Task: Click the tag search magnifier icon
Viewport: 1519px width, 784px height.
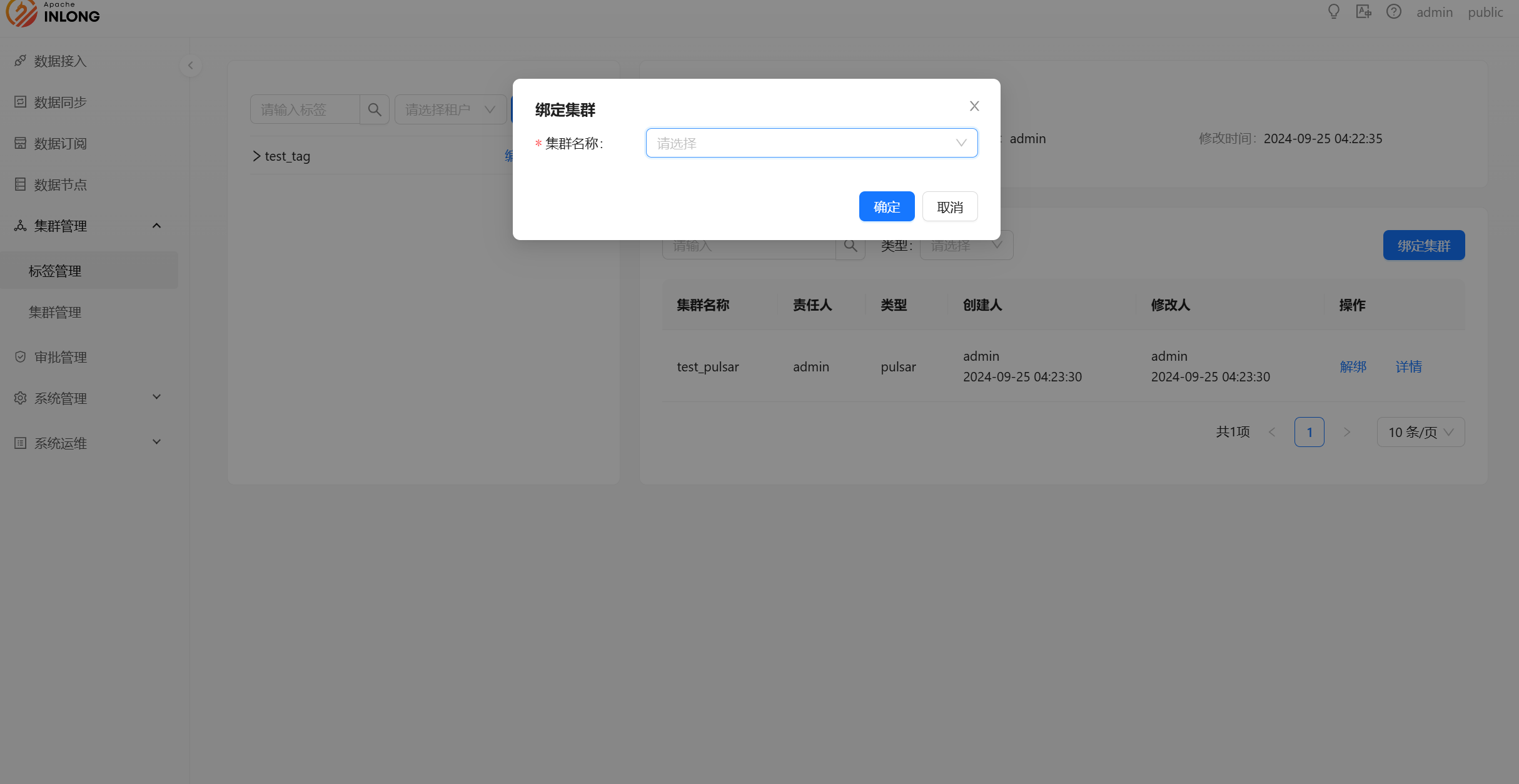Action: point(375,110)
